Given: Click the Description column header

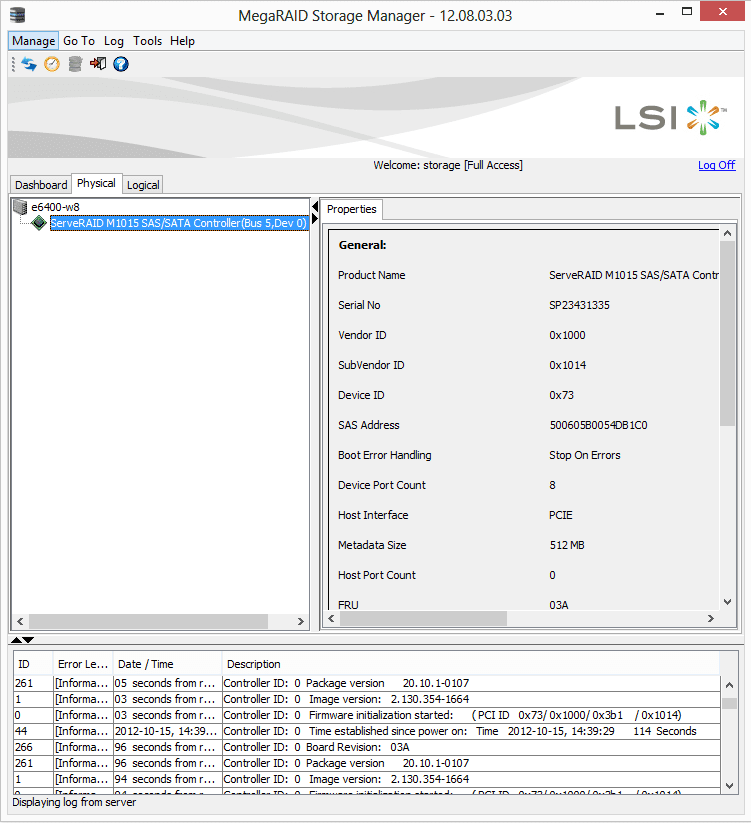Looking at the screenshot, I should tap(470, 664).
